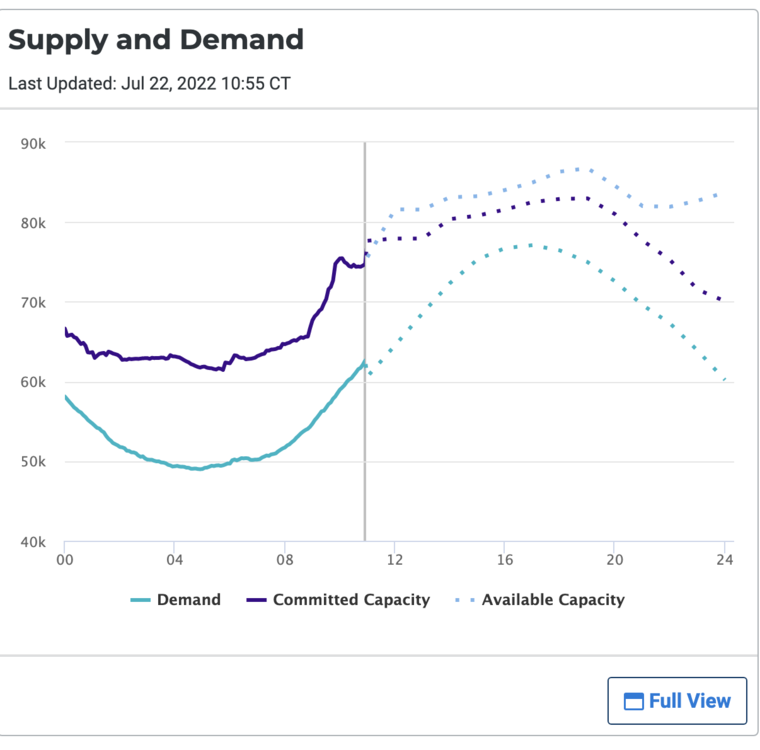760x750 pixels.
Task: Toggle the Committed Capacity legend label
Action: click(x=351, y=600)
